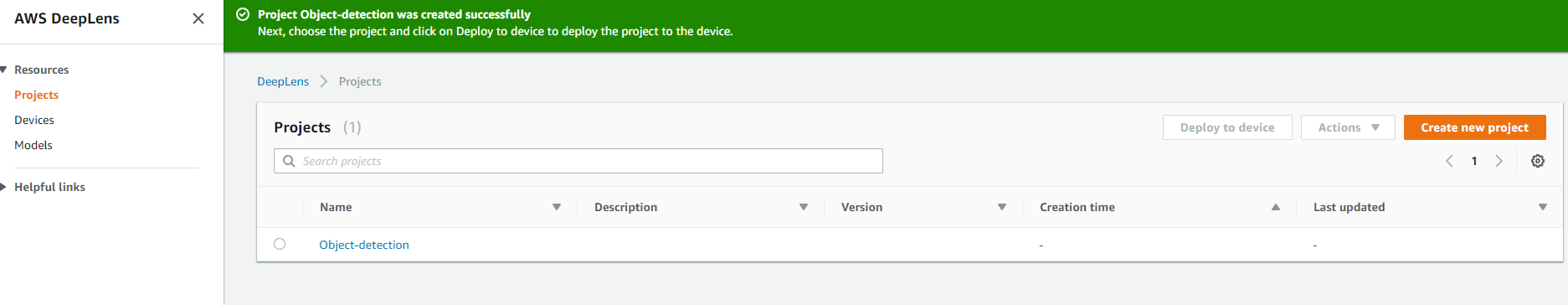Screen dimensions: 1568x305
Task: Sort by Last updated arrow
Action: tap(1543, 207)
